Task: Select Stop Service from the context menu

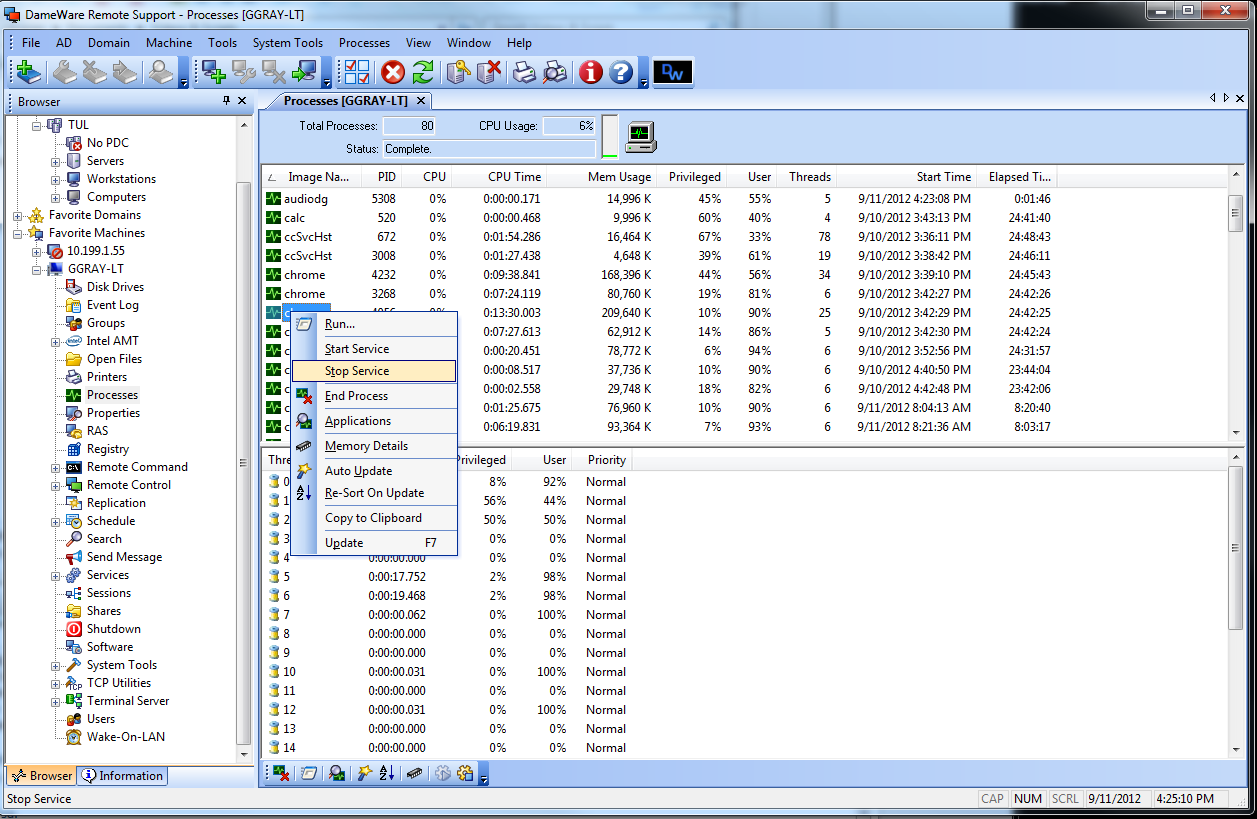Action: pos(357,371)
